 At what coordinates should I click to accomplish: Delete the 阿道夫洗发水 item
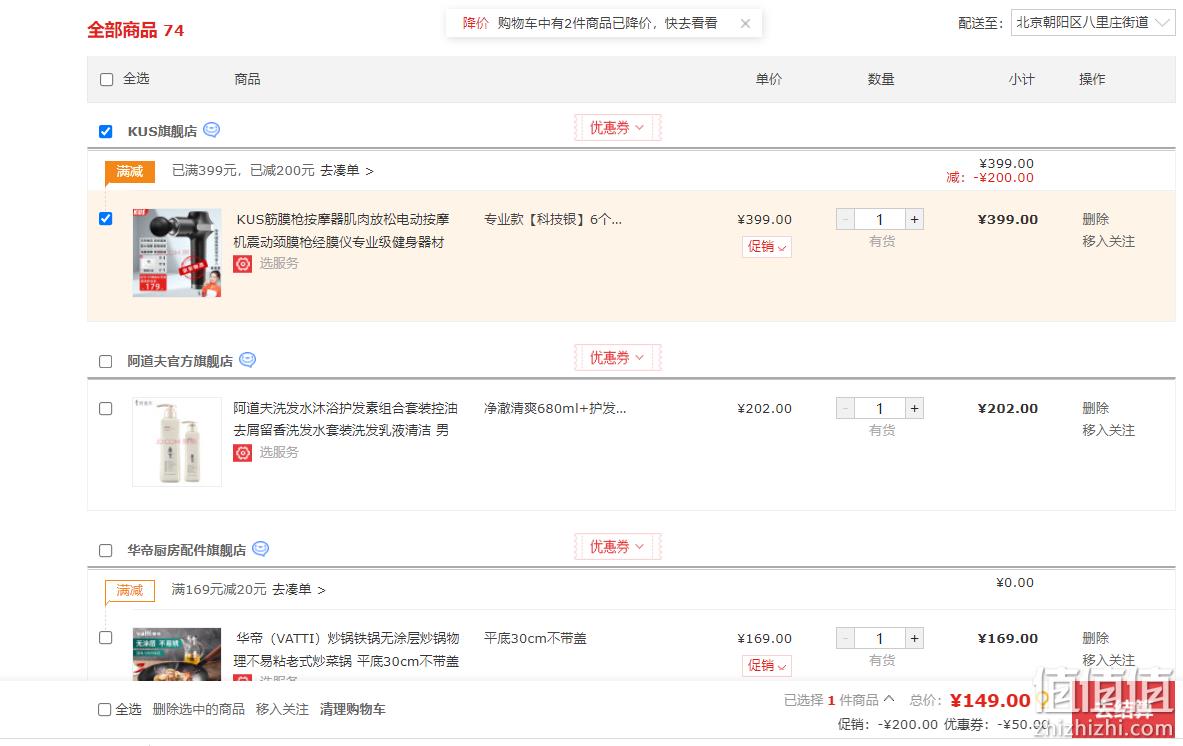(x=1095, y=408)
